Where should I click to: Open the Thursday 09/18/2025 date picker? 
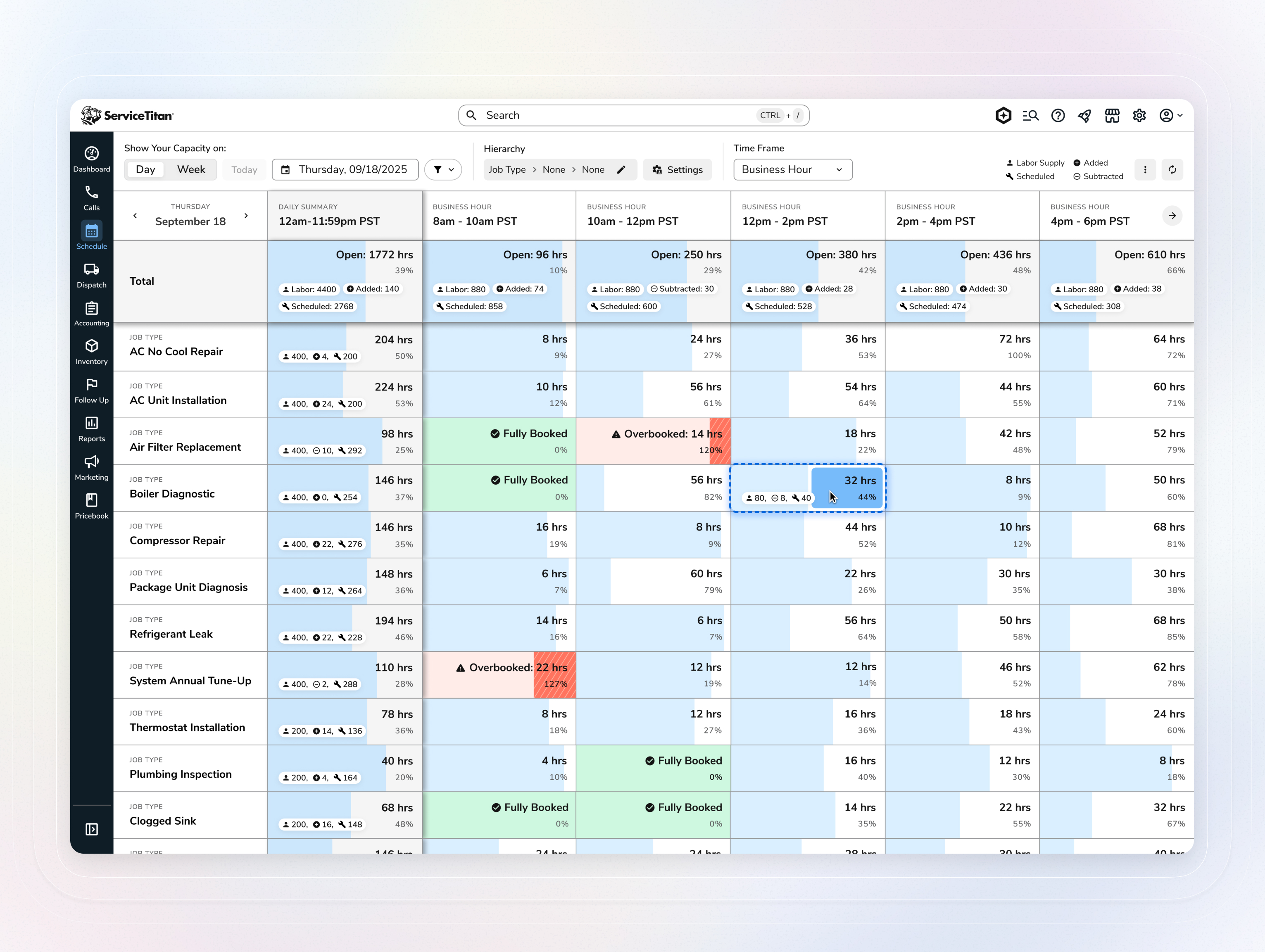coord(345,169)
